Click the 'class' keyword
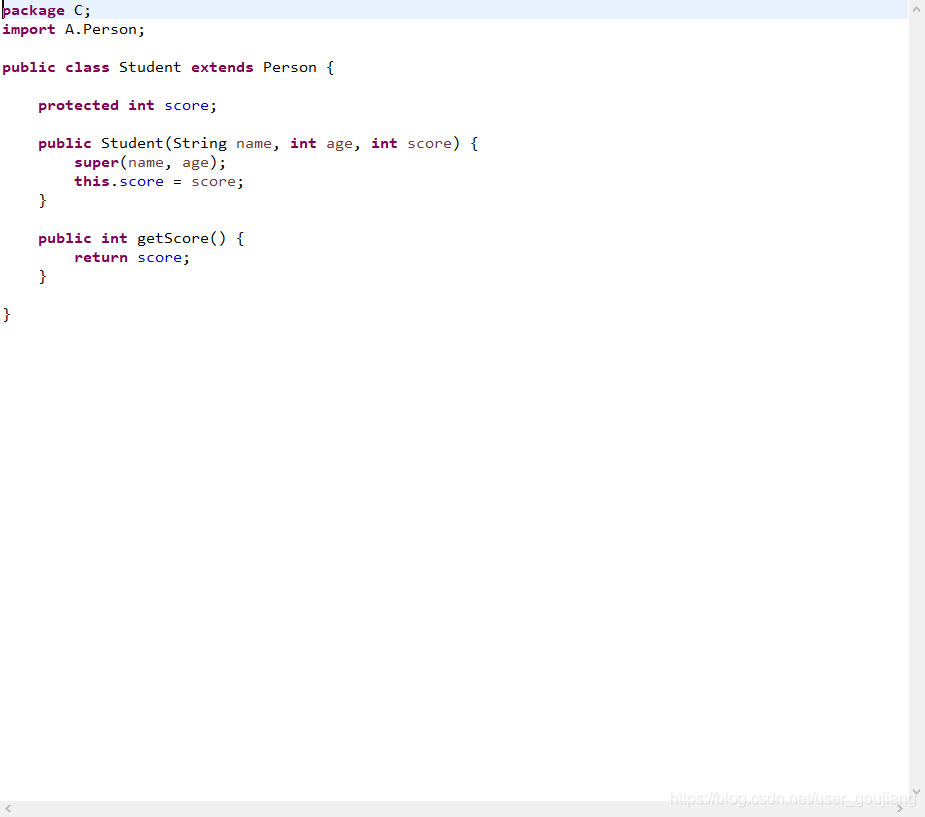The image size is (925, 817). tap(87, 67)
